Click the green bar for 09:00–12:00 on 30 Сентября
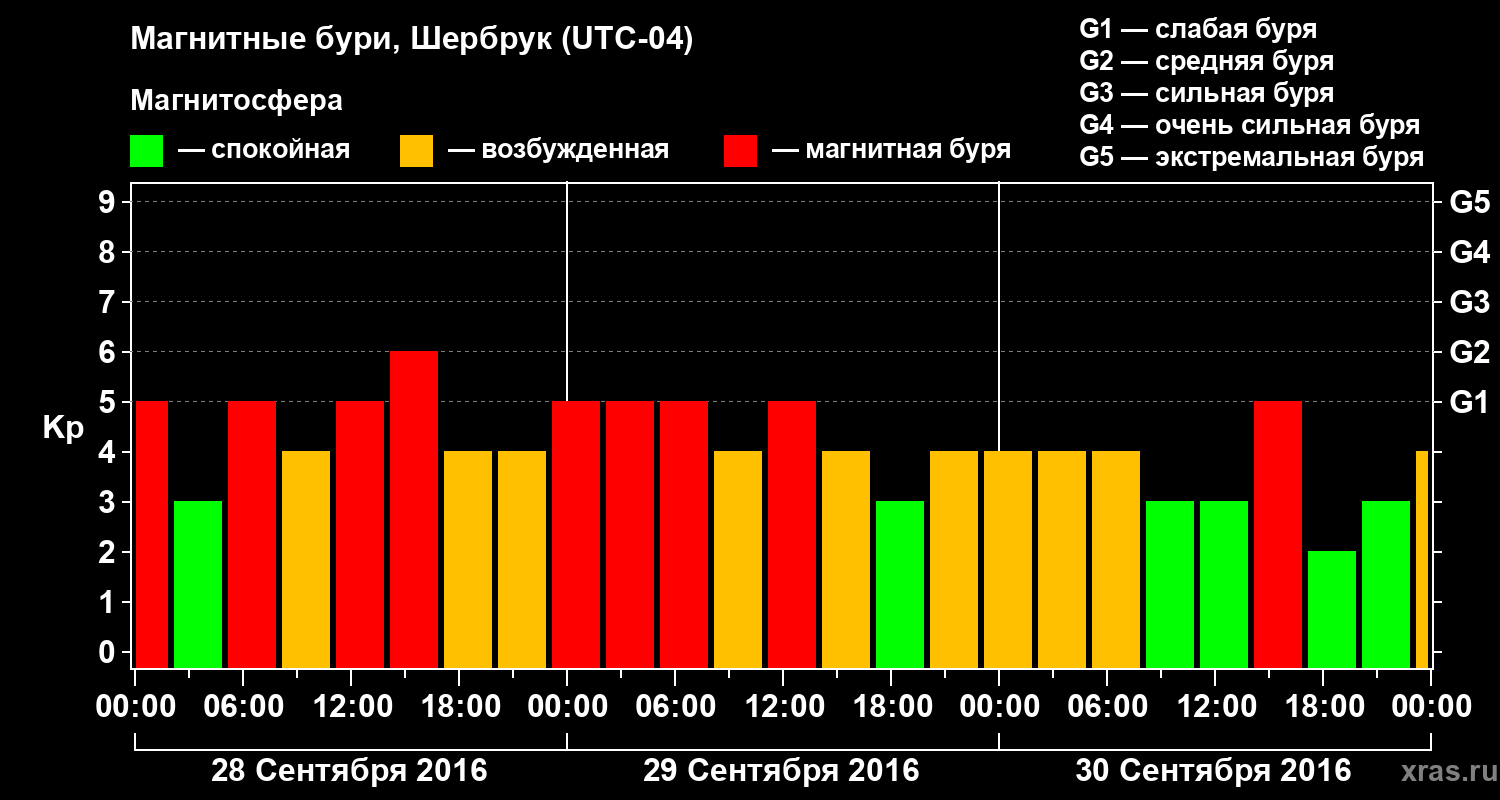The height and width of the screenshot is (800, 1500). click(1170, 585)
